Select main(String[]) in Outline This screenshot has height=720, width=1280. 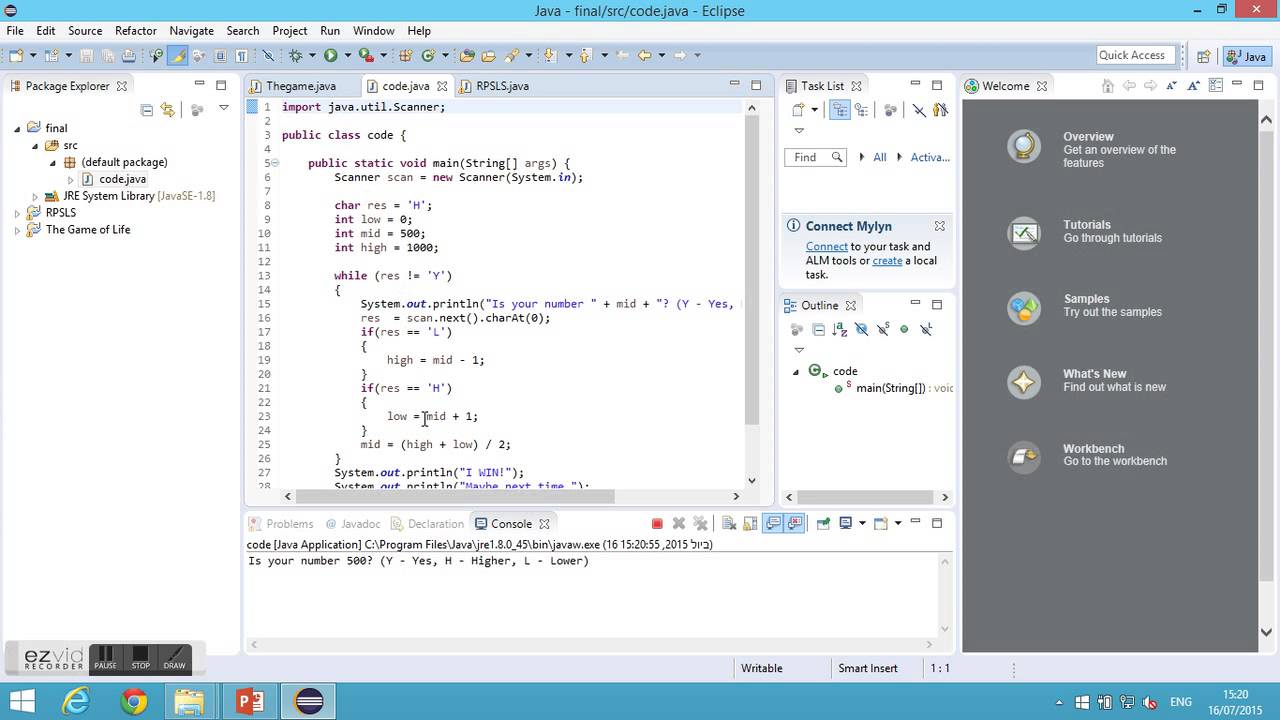point(890,388)
